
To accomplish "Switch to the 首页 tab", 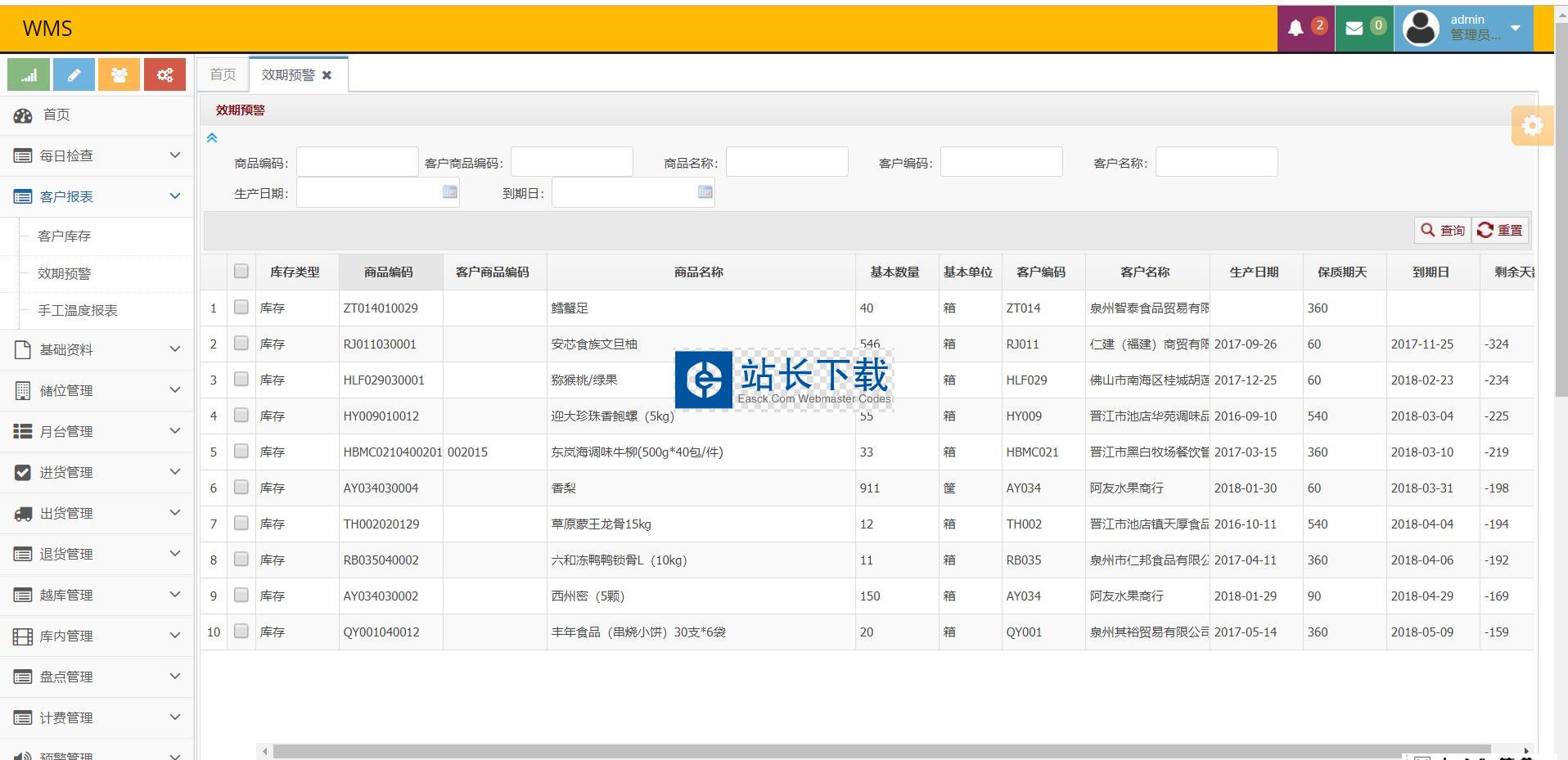I will [223, 74].
